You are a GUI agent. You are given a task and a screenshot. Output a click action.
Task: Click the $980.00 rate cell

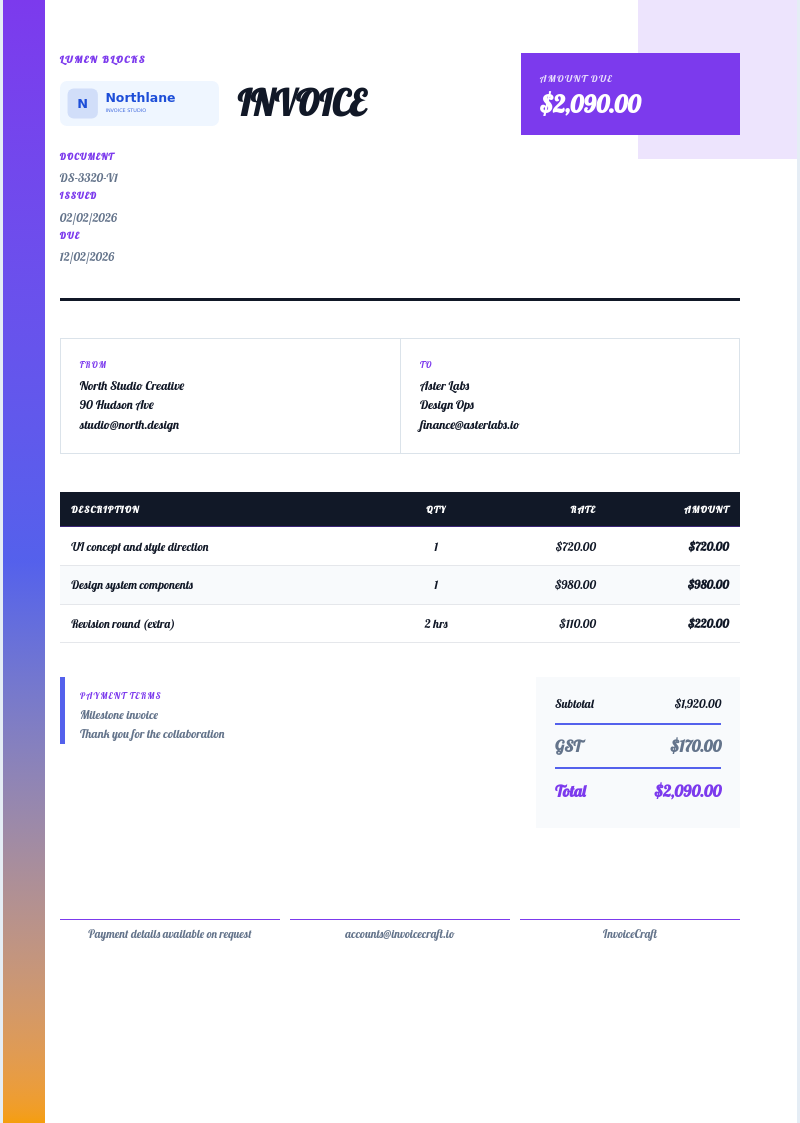pyautogui.click(x=576, y=584)
